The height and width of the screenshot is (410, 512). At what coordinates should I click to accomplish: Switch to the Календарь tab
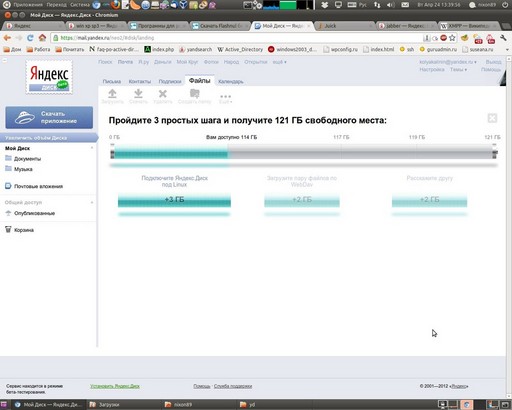[x=231, y=81]
